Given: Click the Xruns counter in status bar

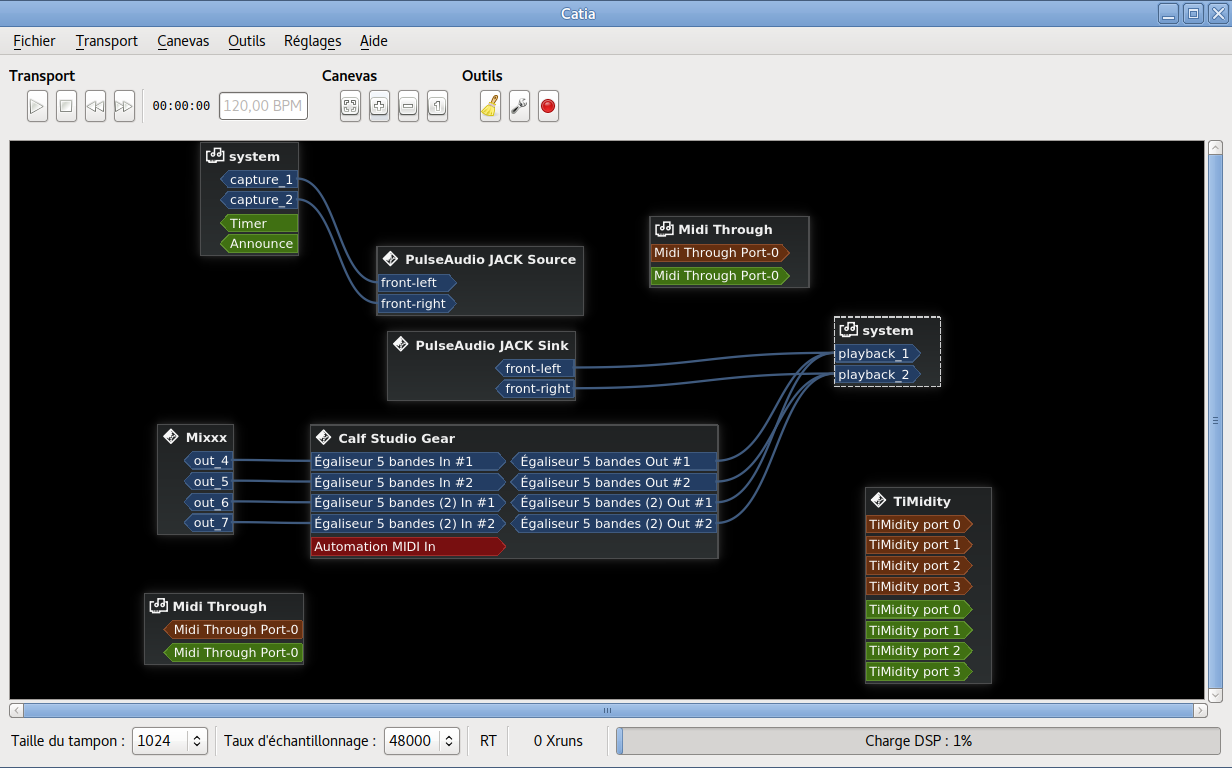Looking at the screenshot, I should (x=558, y=741).
